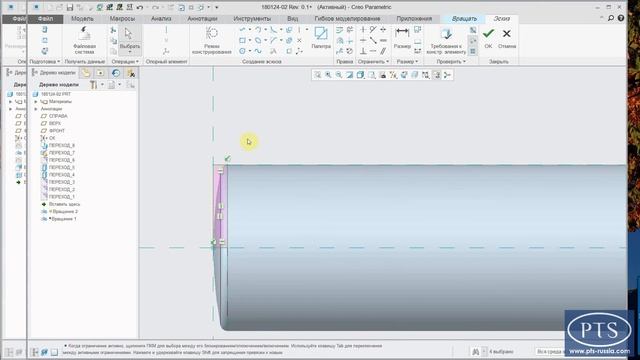
Task: Click the vertical constraint icon
Action: (363, 30)
